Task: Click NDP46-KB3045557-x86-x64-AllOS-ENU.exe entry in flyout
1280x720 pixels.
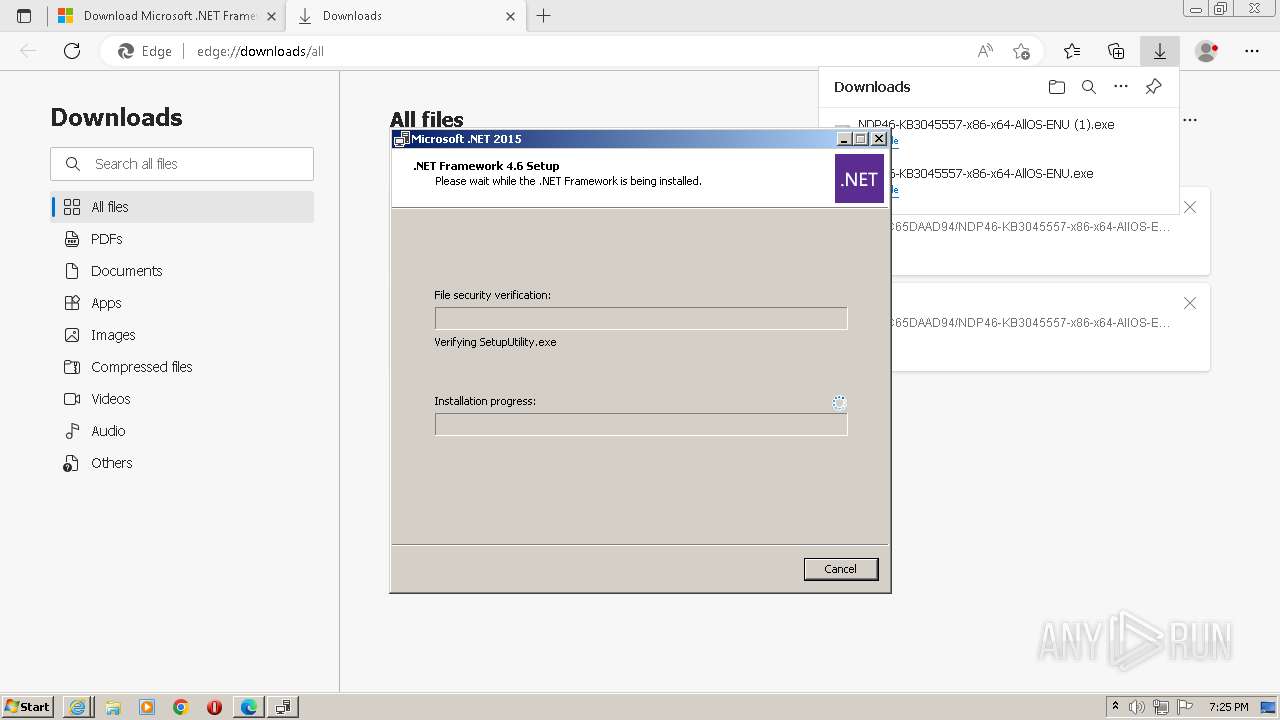Action: pyautogui.click(x=990, y=173)
